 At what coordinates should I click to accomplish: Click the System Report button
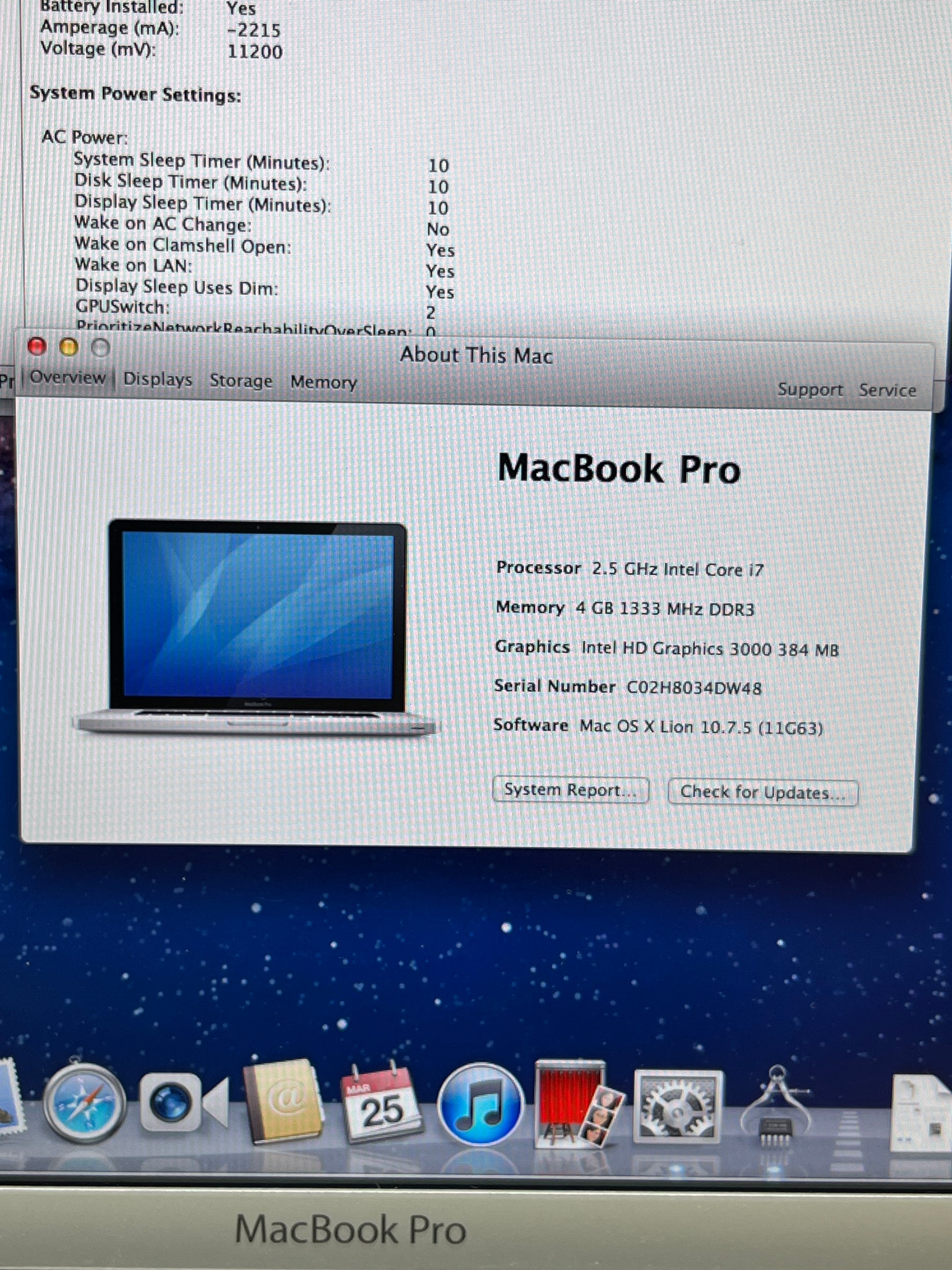[570, 790]
